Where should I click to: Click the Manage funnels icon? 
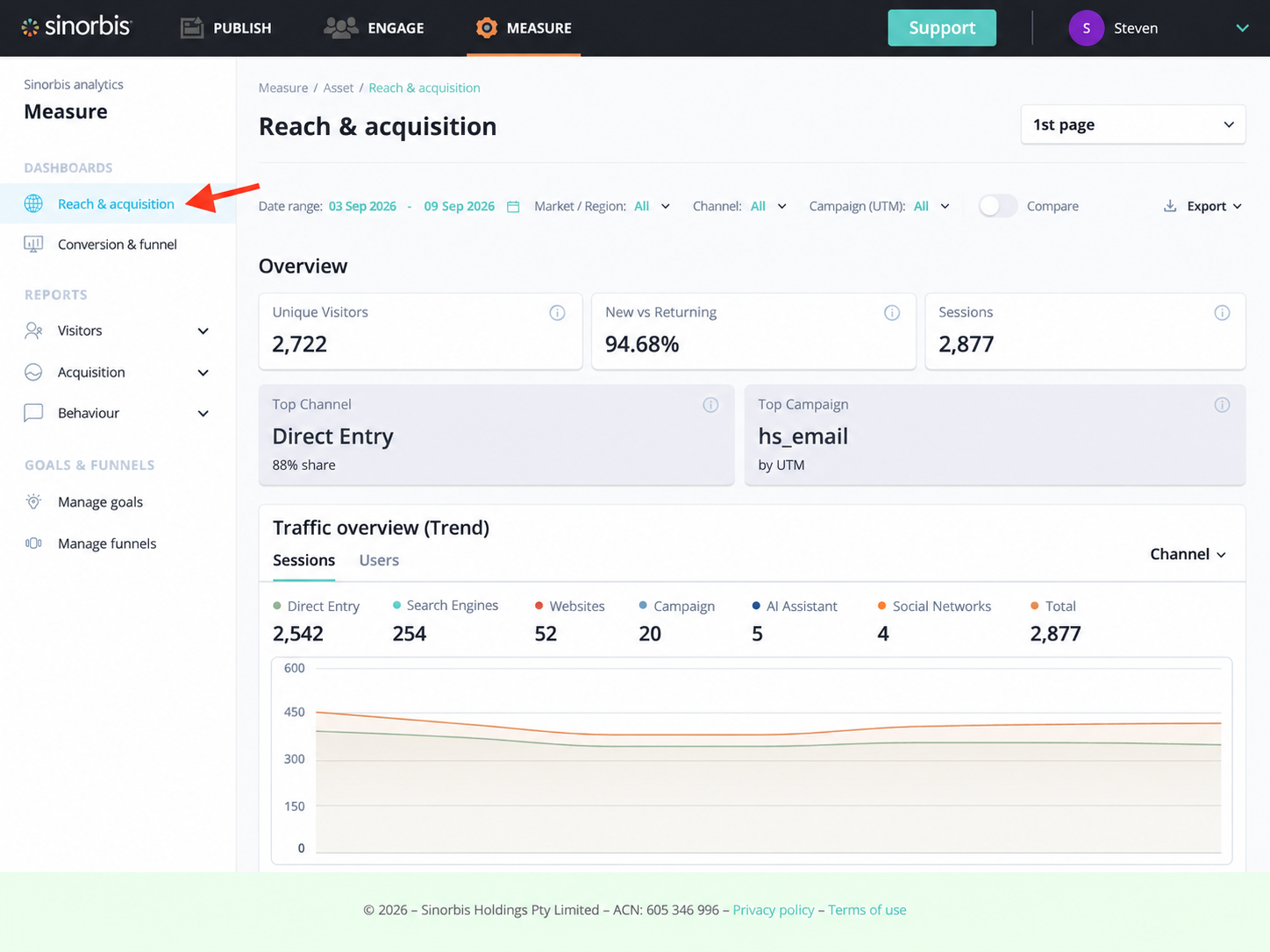(x=33, y=543)
